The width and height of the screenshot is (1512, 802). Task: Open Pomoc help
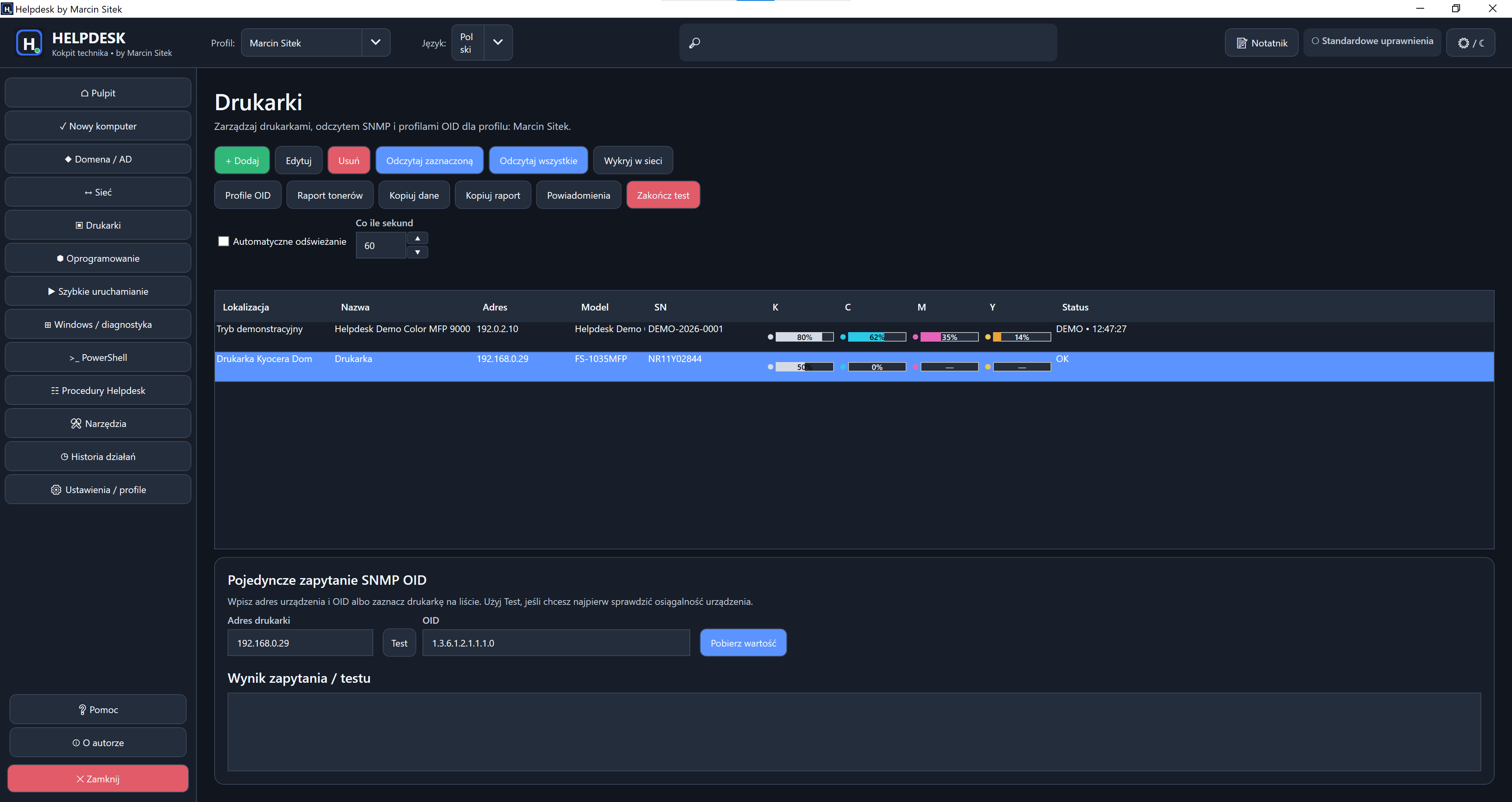pyautogui.click(x=98, y=709)
